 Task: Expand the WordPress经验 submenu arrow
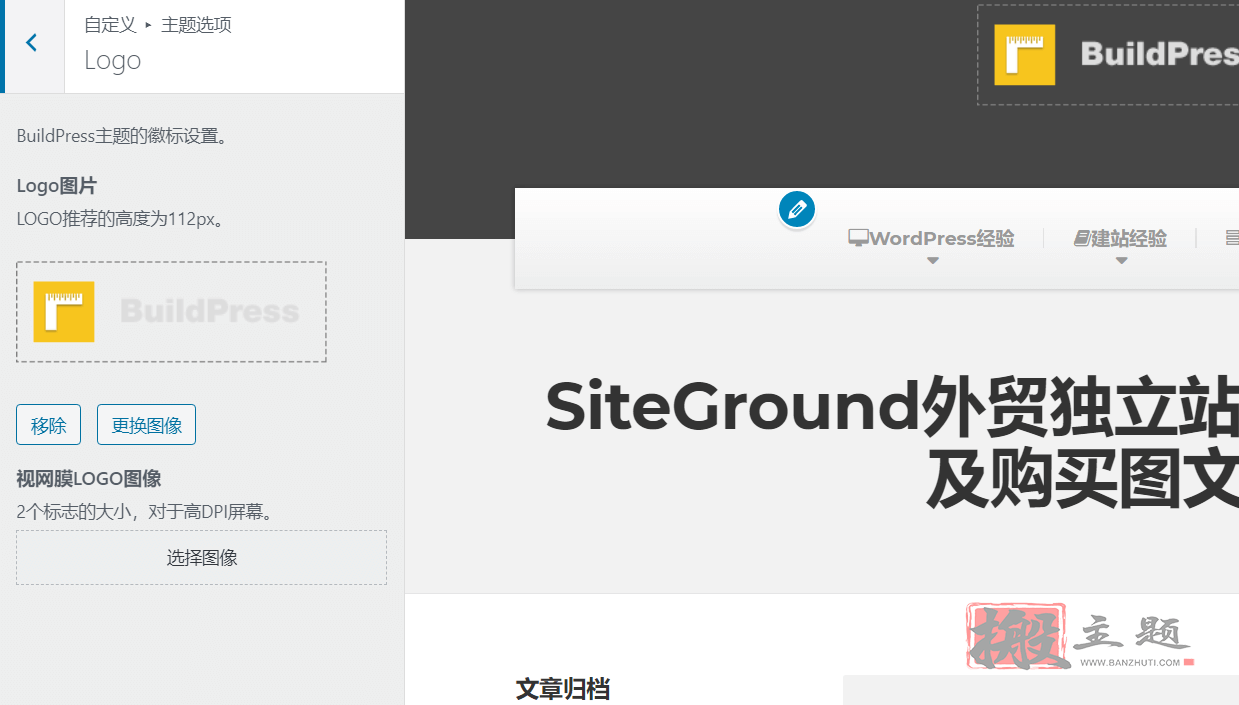[933, 261]
